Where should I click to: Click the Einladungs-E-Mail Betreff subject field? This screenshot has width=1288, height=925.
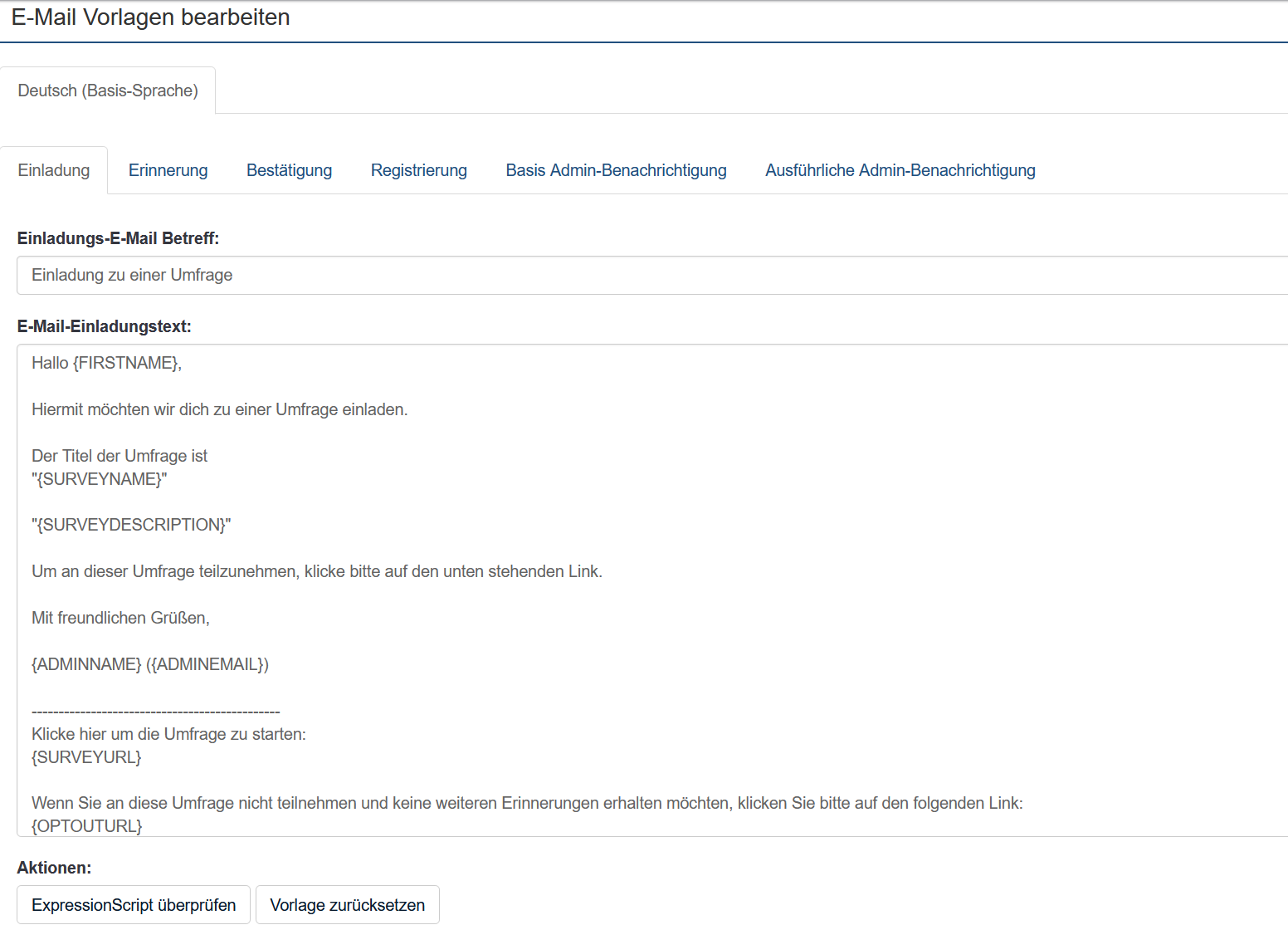[647, 275]
